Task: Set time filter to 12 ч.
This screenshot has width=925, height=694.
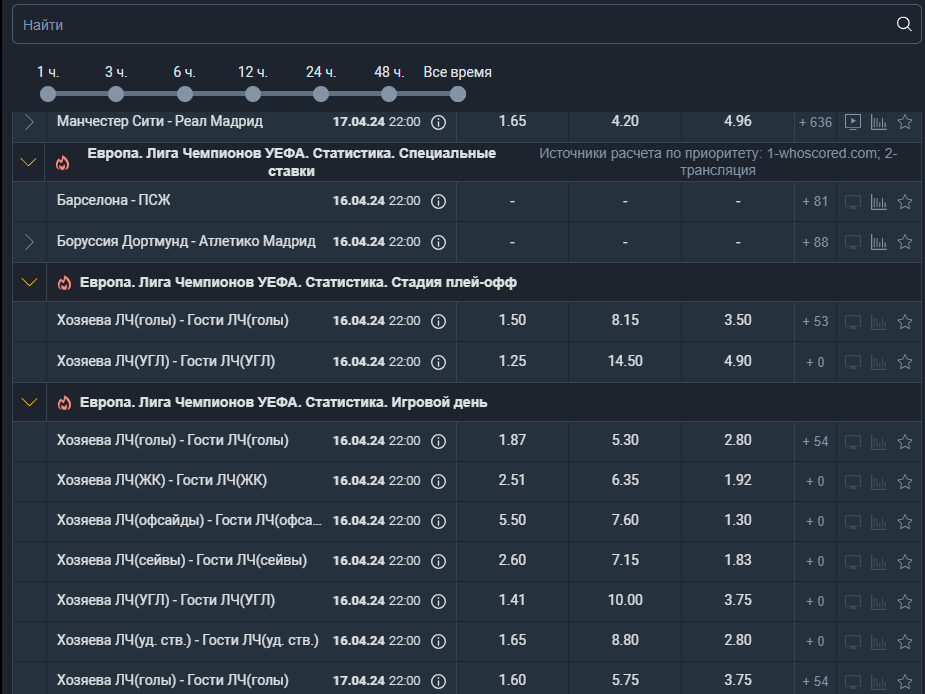Action: pos(252,94)
